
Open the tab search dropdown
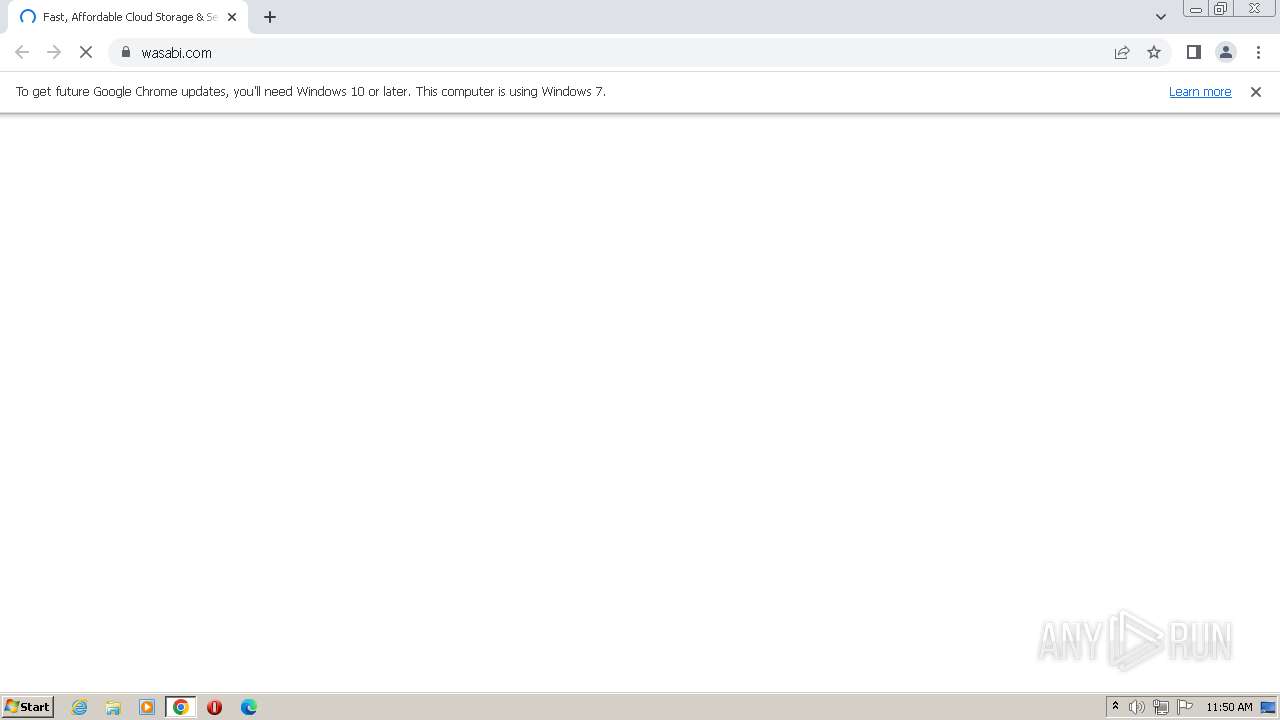click(1161, 17)
